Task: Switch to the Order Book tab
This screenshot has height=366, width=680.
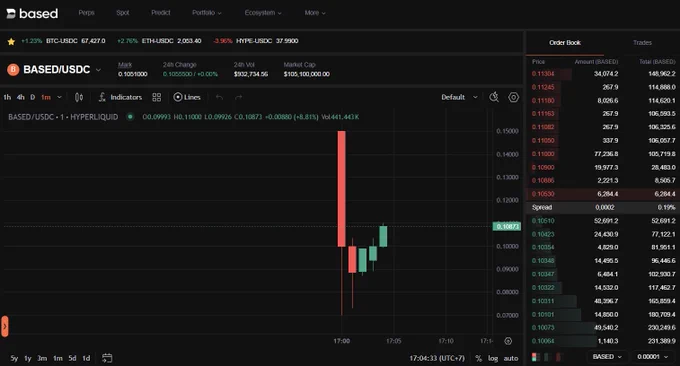Action: 565,42
